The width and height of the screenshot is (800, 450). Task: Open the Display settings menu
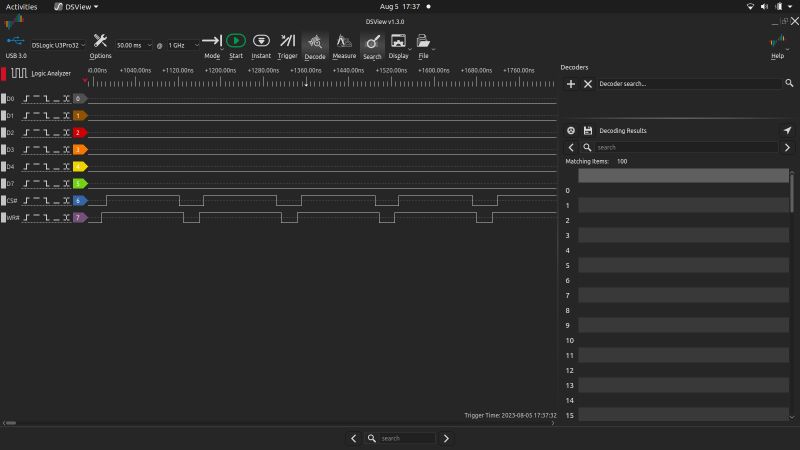(398, 46)
